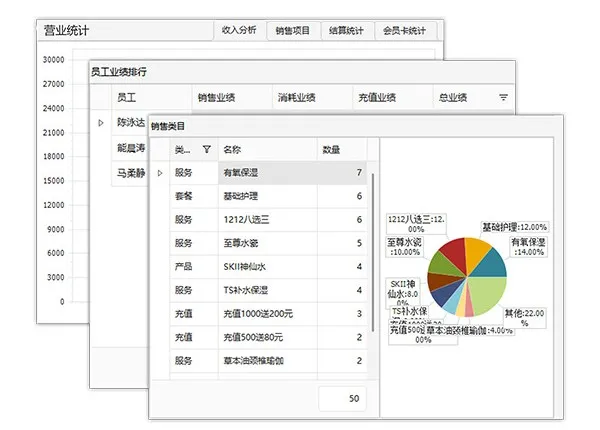Open the 会员卡统计 tab
Viewport: 600px width, 430px height.
tap(405, 31)
